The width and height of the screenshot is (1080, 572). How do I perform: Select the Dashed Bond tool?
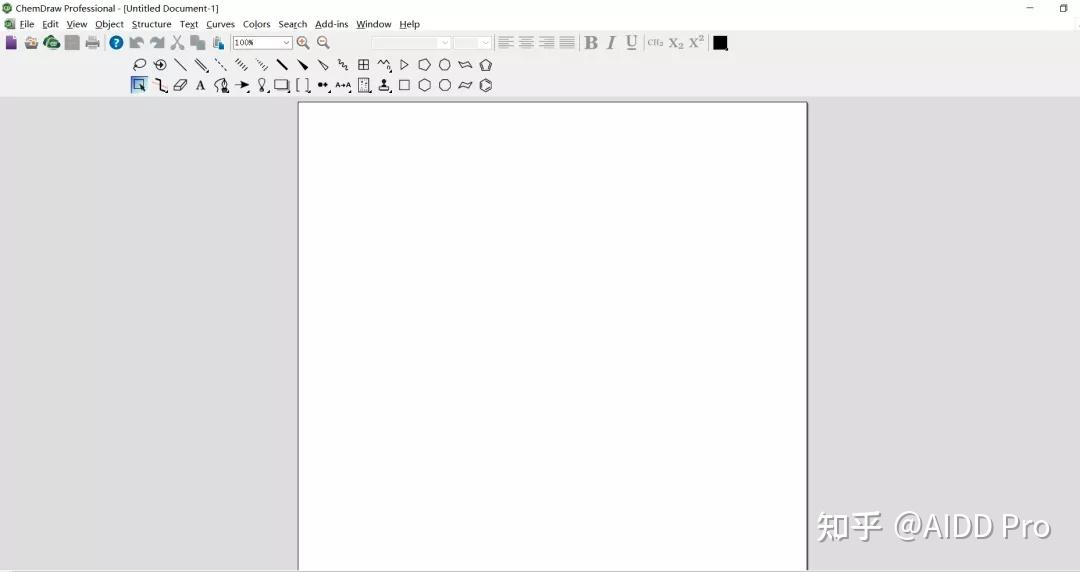(x=221, y=65)
